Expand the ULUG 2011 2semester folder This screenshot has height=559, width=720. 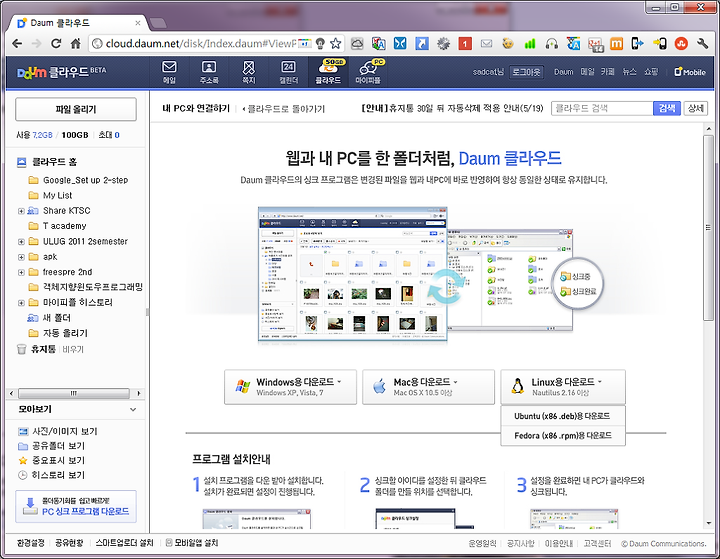pyautogui.click(x=21, y=242)
